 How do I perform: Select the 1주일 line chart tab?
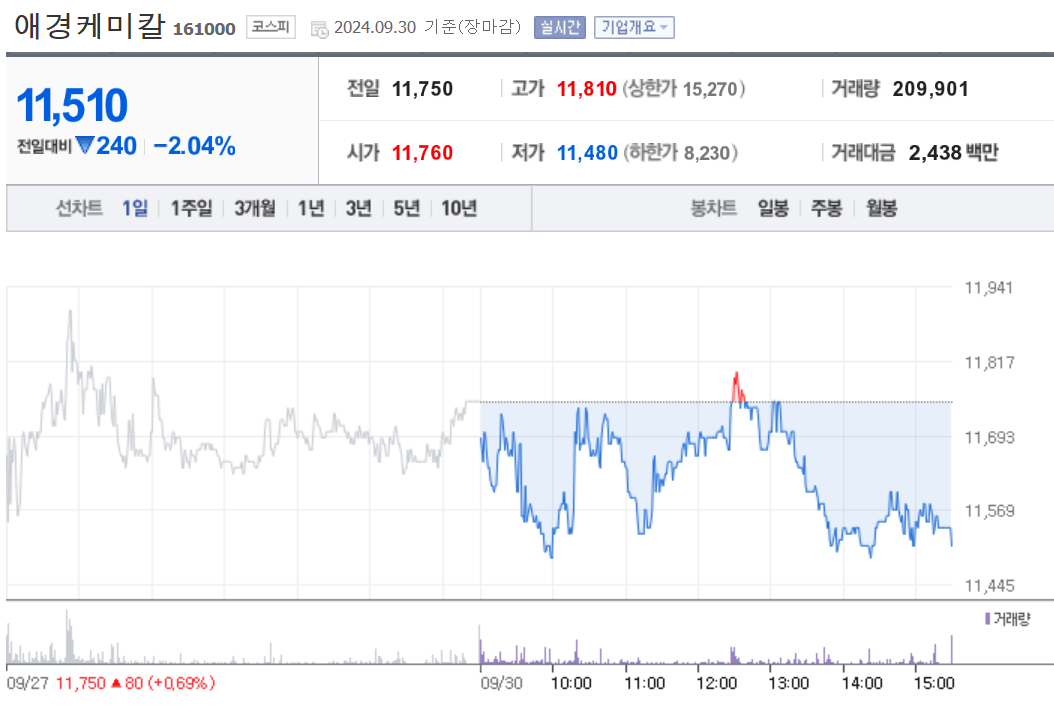coord(191,208)
